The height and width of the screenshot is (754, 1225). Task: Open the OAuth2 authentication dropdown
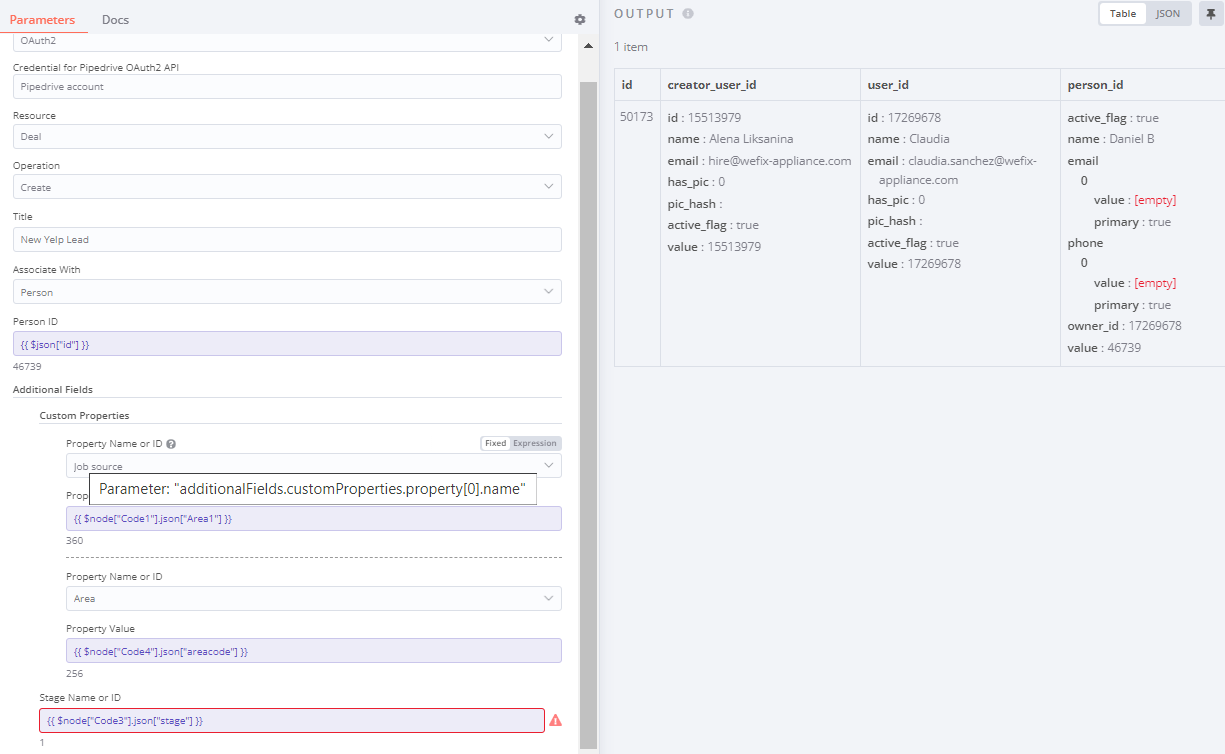[x=287, y=40]
